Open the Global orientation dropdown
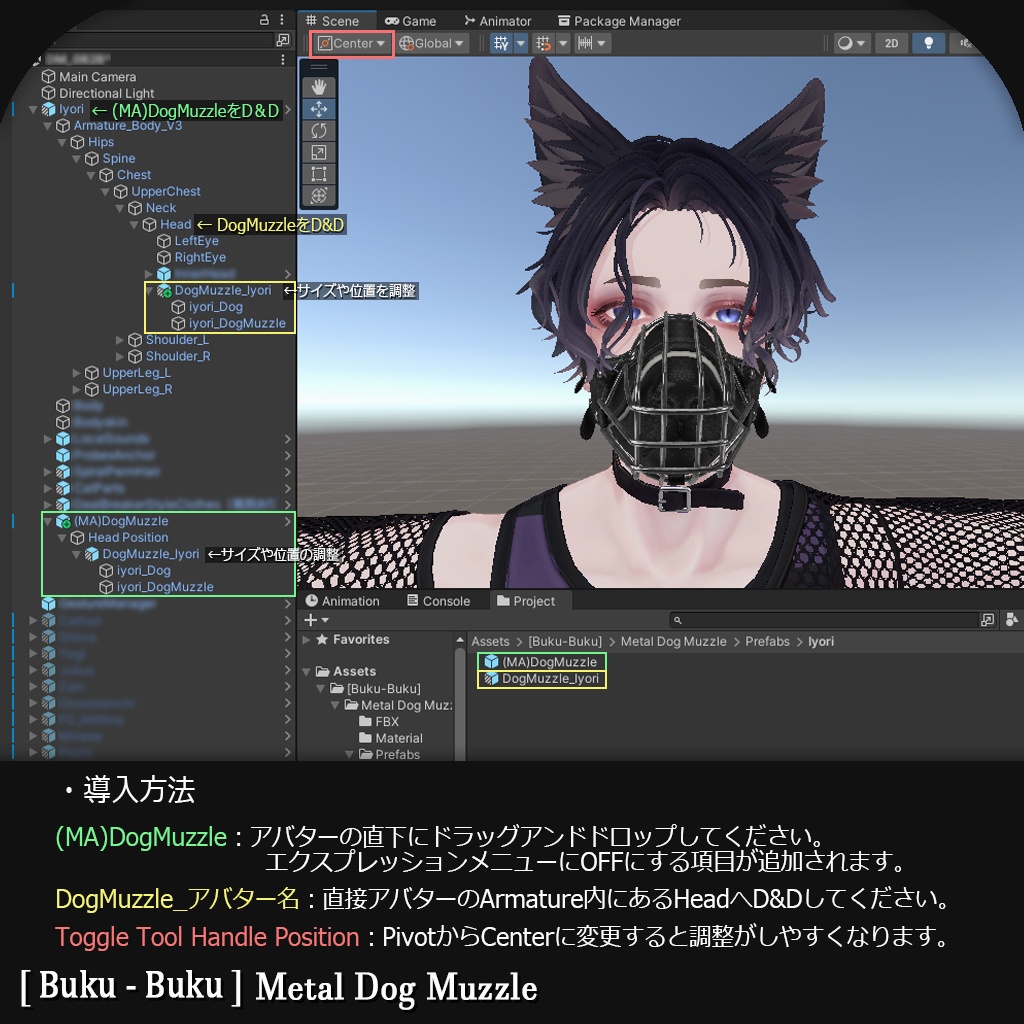 point(429,43)
